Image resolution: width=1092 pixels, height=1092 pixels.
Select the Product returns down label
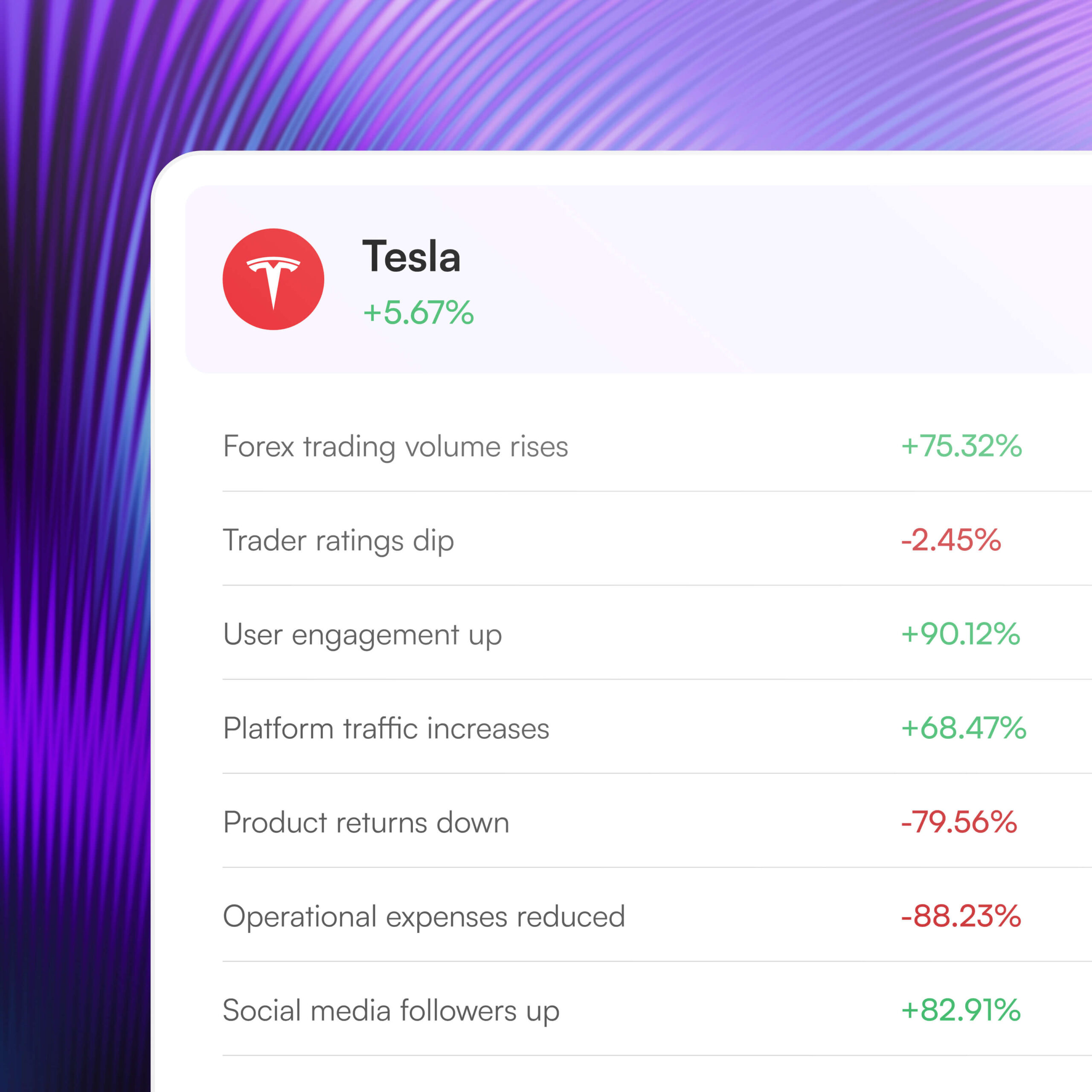366,822
